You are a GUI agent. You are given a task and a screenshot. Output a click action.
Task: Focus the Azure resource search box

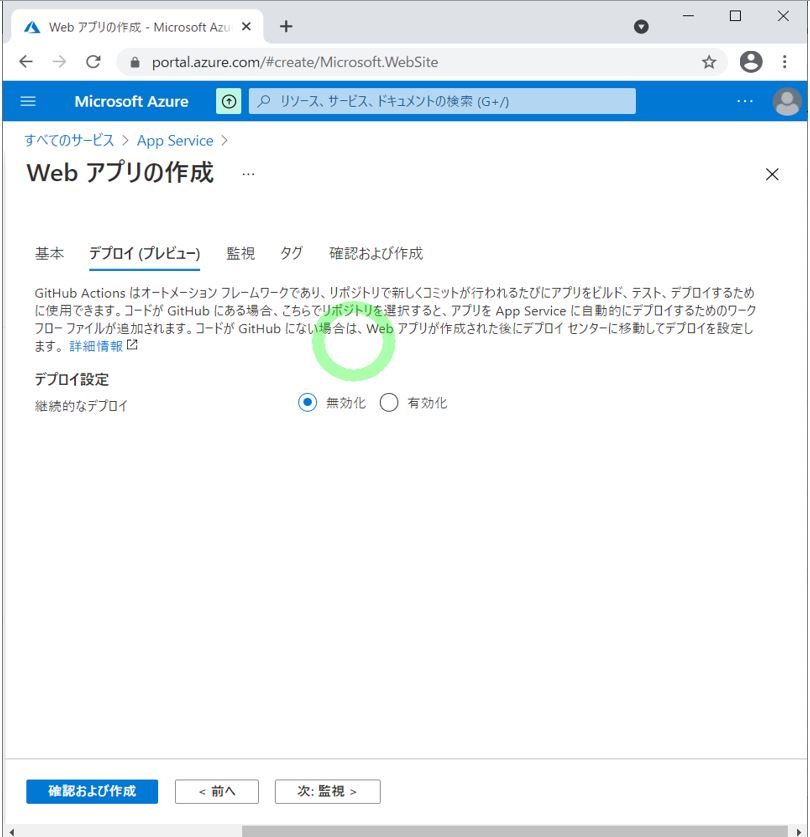click(x=442, y=101)
